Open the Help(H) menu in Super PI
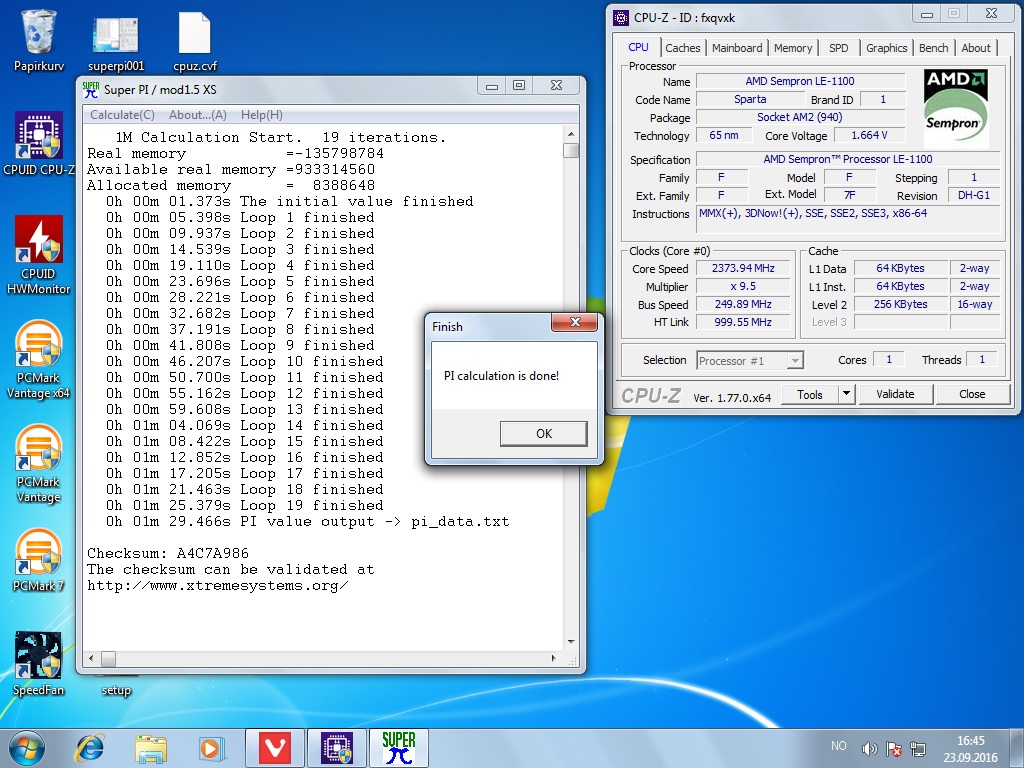The height and width of the screenshot is (768, 1024). (x=262, y=115)
